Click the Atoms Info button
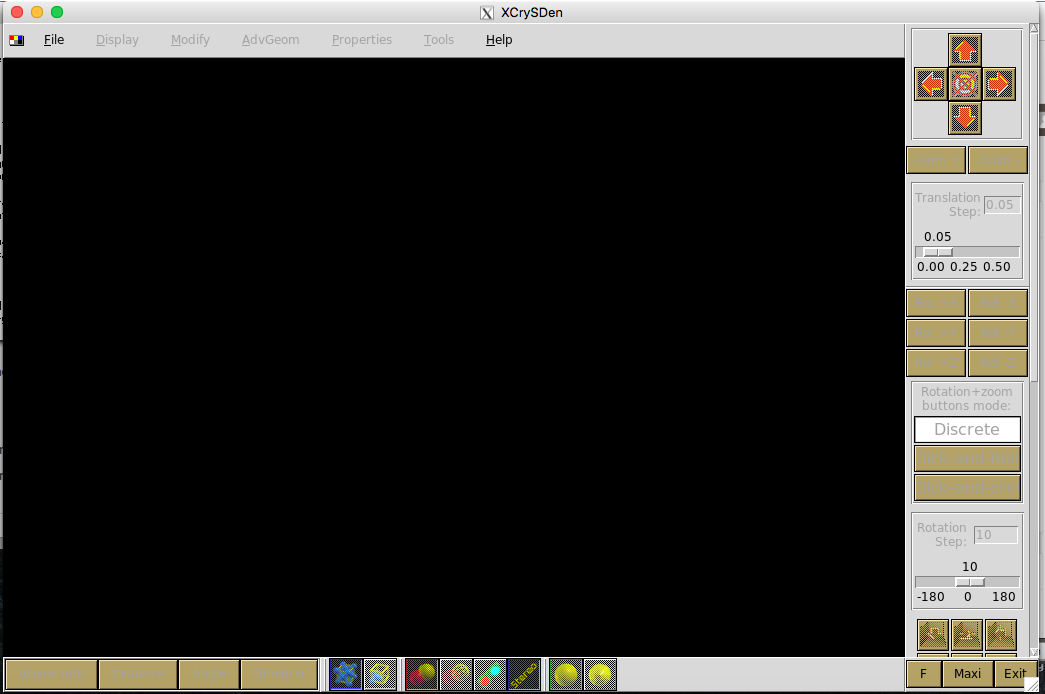This screenshot has width=1045, height=694. (x=51, y=675)
